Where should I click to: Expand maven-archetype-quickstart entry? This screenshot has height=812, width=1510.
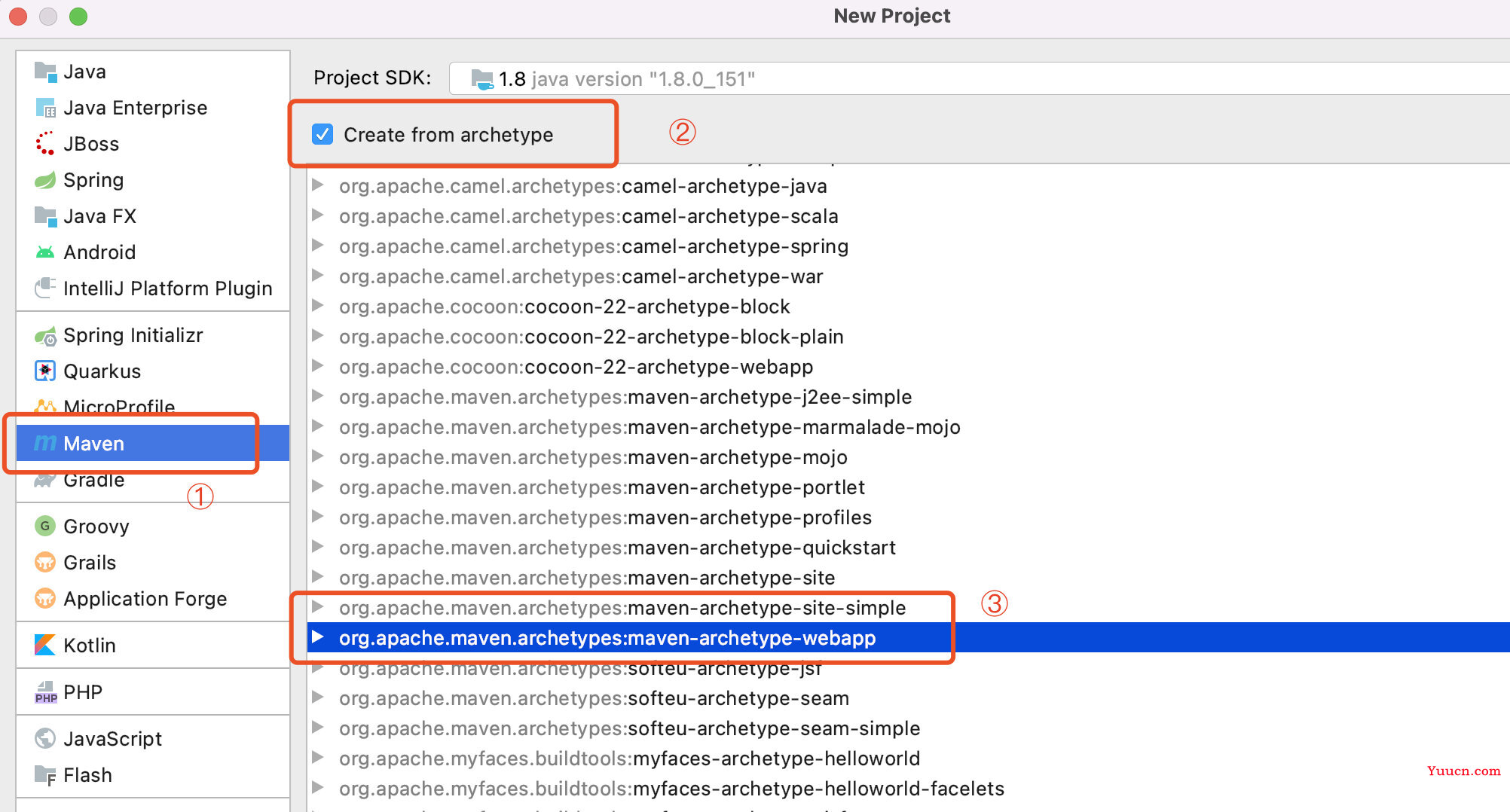coord(318,547)
